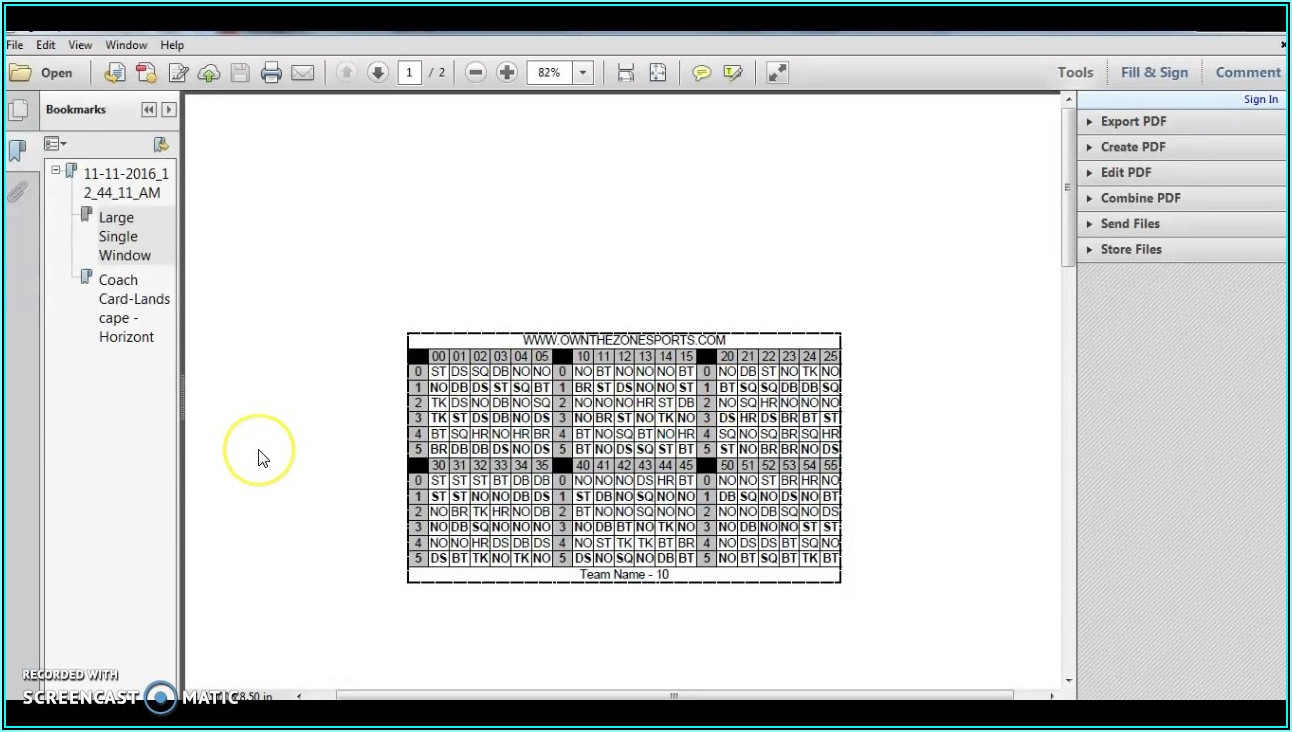Open the Fill & Sign pane
This screenshot has width=1292, height=732.
[x=1154, y=72]
